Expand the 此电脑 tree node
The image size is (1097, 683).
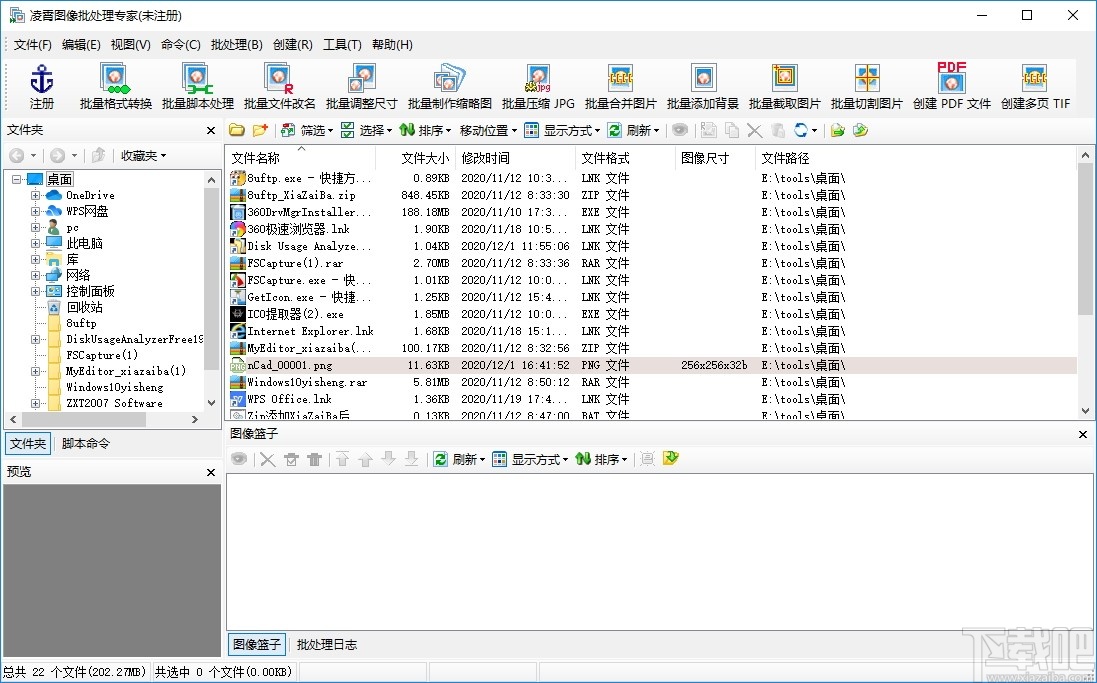click(35, 244)
